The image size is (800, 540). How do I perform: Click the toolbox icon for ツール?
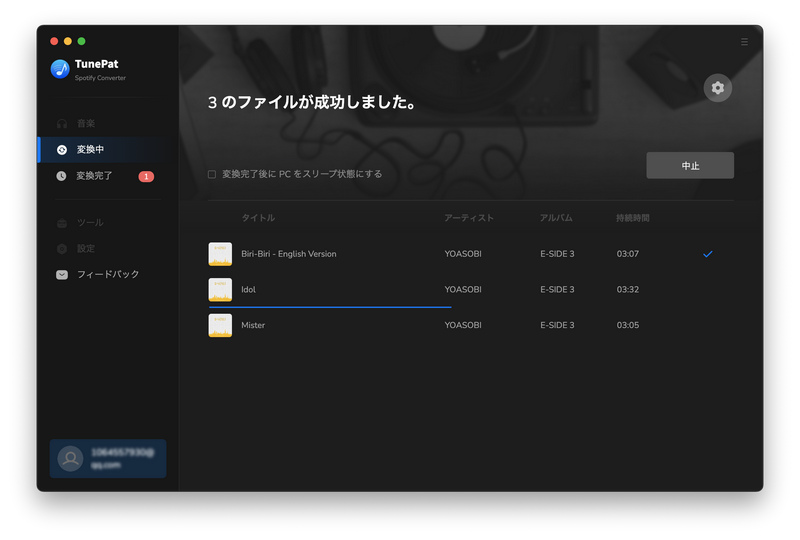coord(62,223)
